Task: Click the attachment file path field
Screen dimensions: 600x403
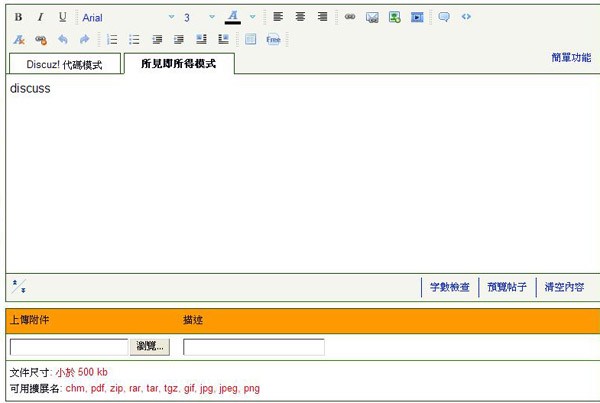Action: click(x=69, y=347)
